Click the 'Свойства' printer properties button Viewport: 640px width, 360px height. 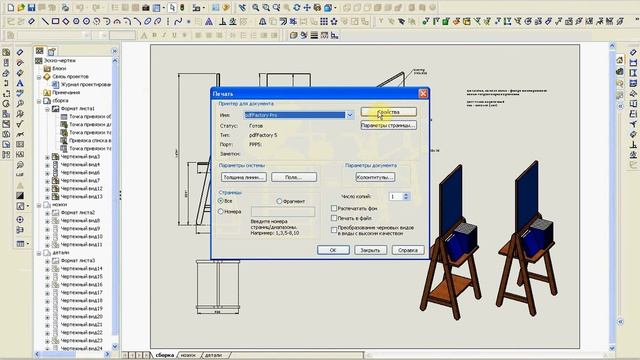(389, 112)
